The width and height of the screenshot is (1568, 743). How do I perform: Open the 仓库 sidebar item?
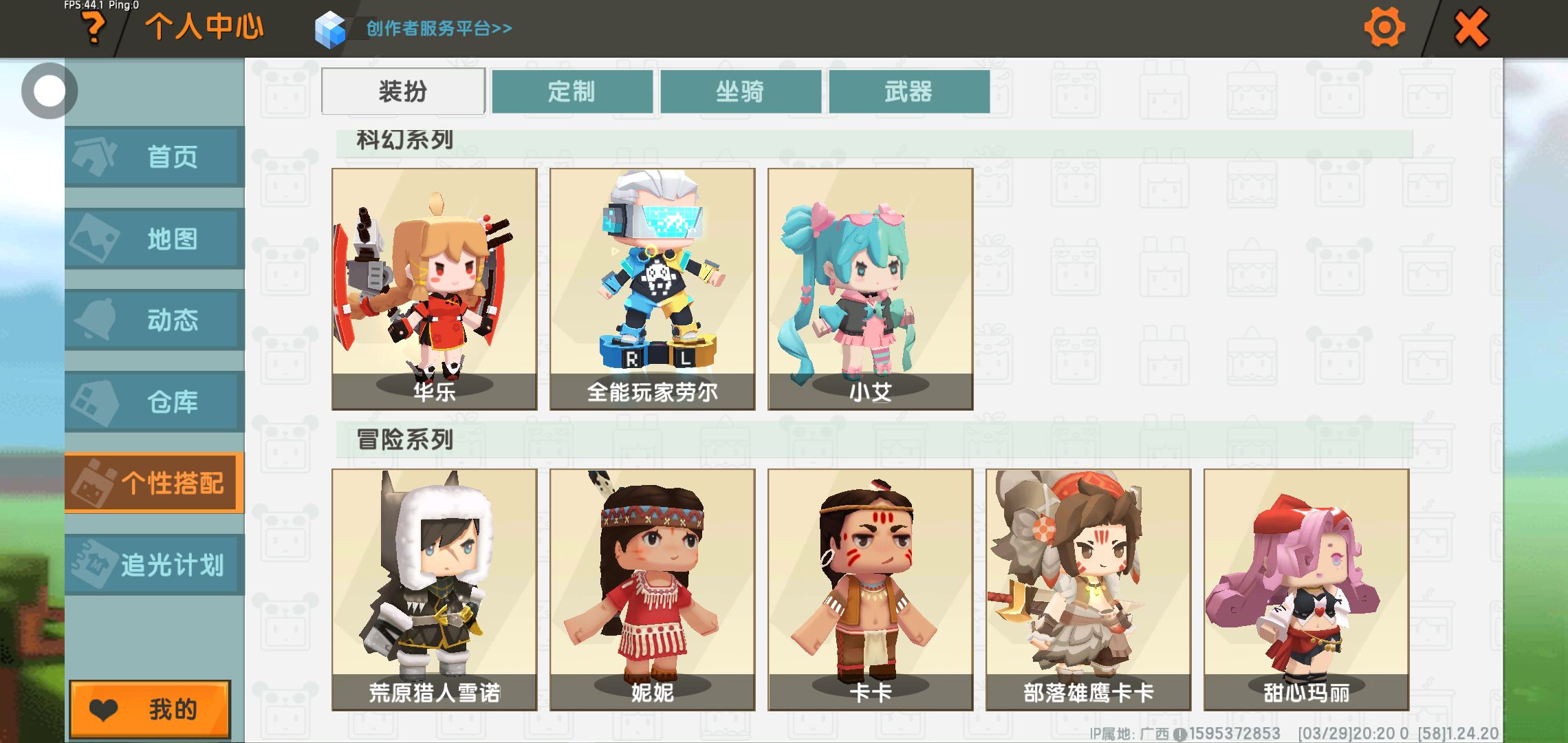click(x=155, y=401)
